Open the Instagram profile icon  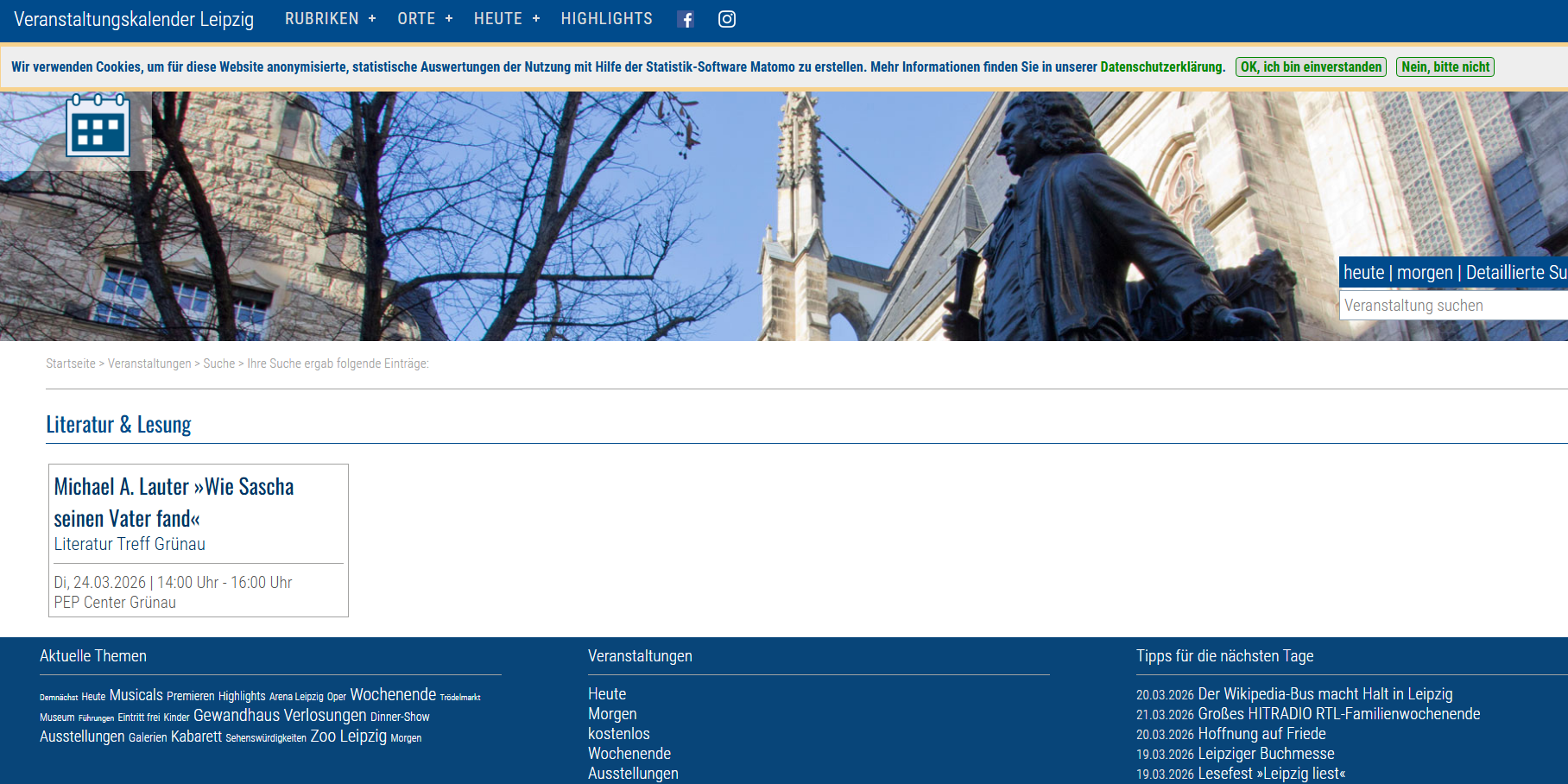[x=727, y=19]
